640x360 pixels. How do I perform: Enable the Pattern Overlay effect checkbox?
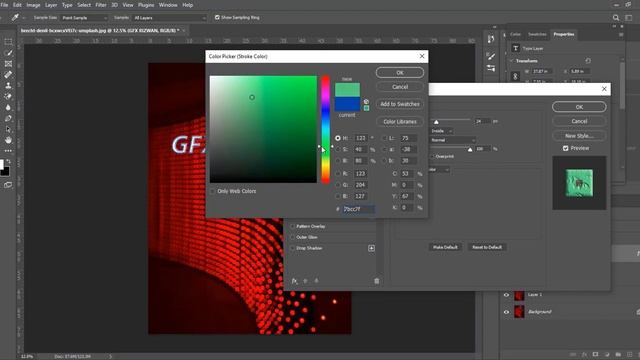click(292, 226)
